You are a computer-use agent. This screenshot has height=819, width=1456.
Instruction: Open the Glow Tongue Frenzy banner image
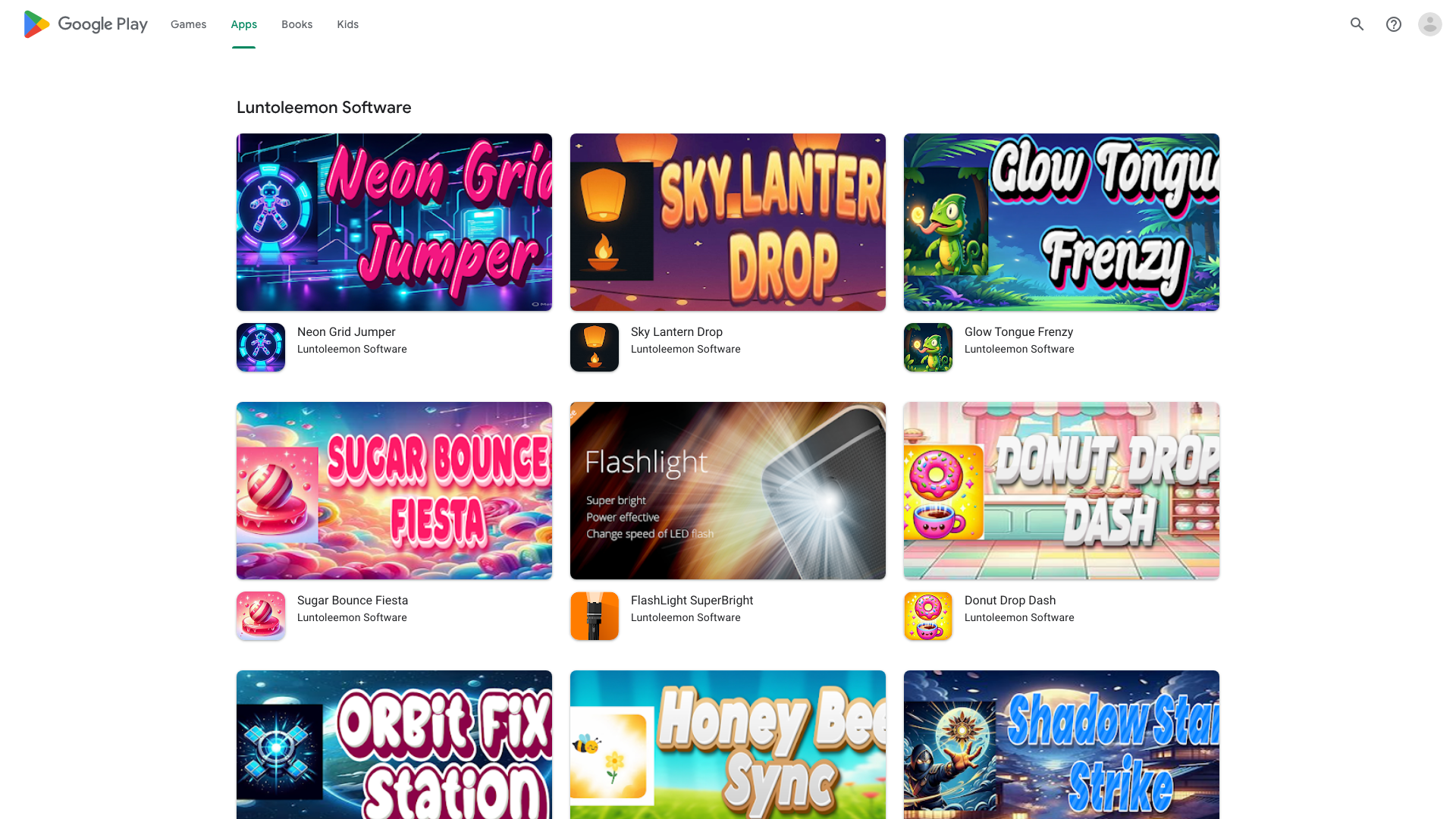tap(1062, 222)
